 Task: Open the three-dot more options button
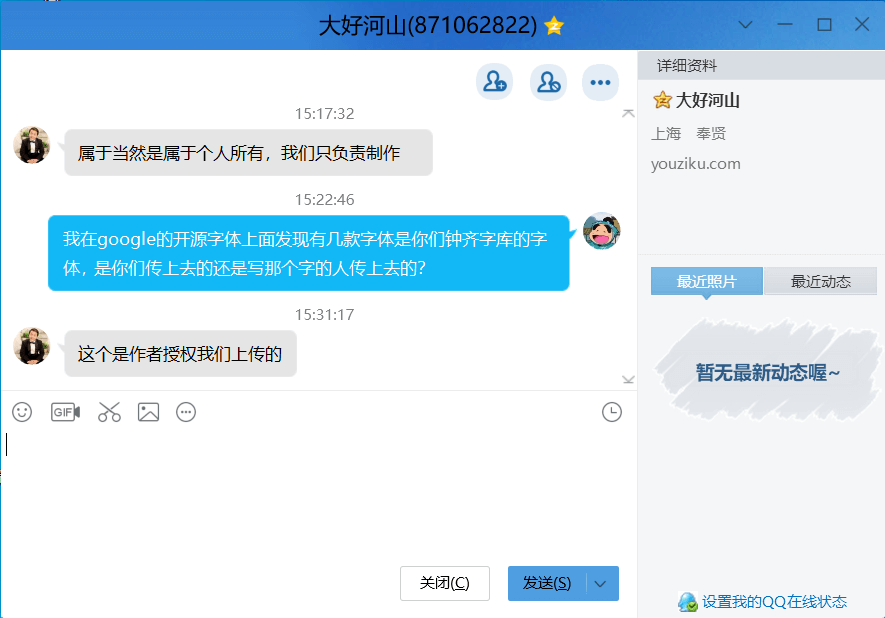coord(600,82)
